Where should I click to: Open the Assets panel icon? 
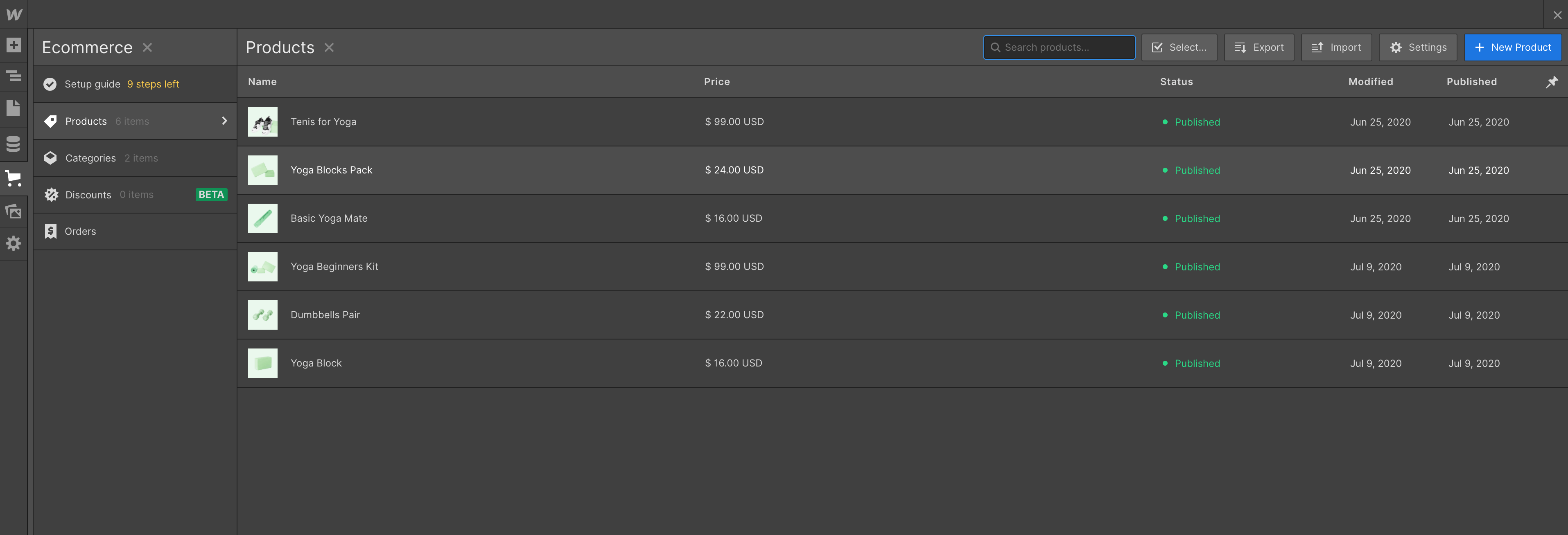tap(14, 211)
